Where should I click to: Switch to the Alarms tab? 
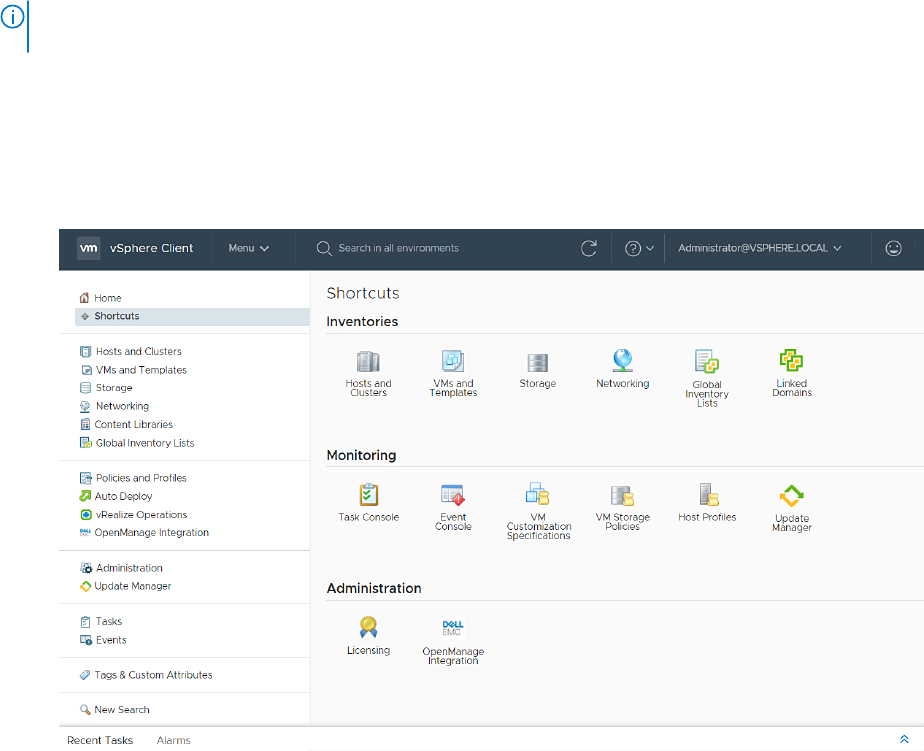click(x=174, y=740)
